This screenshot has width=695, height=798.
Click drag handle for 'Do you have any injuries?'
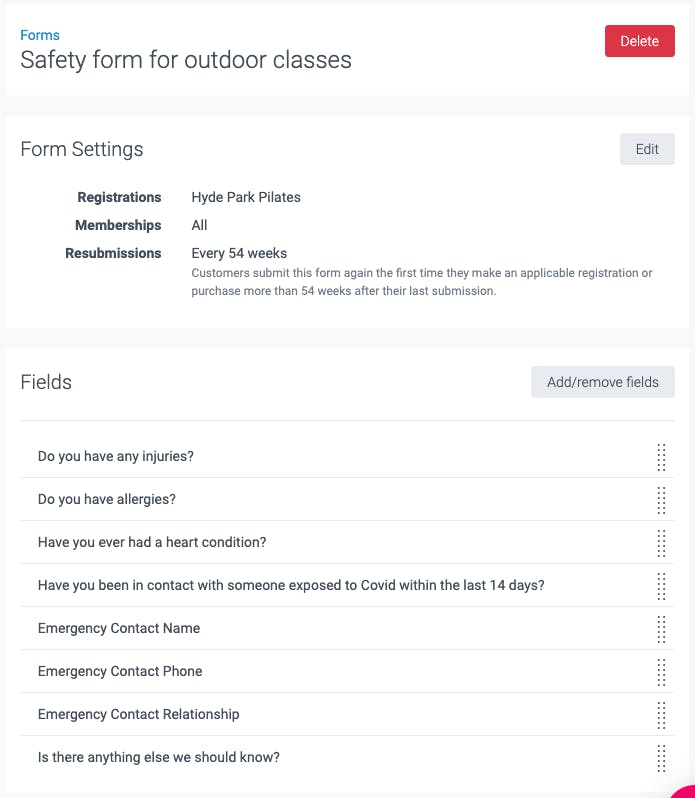click(661, 457)
